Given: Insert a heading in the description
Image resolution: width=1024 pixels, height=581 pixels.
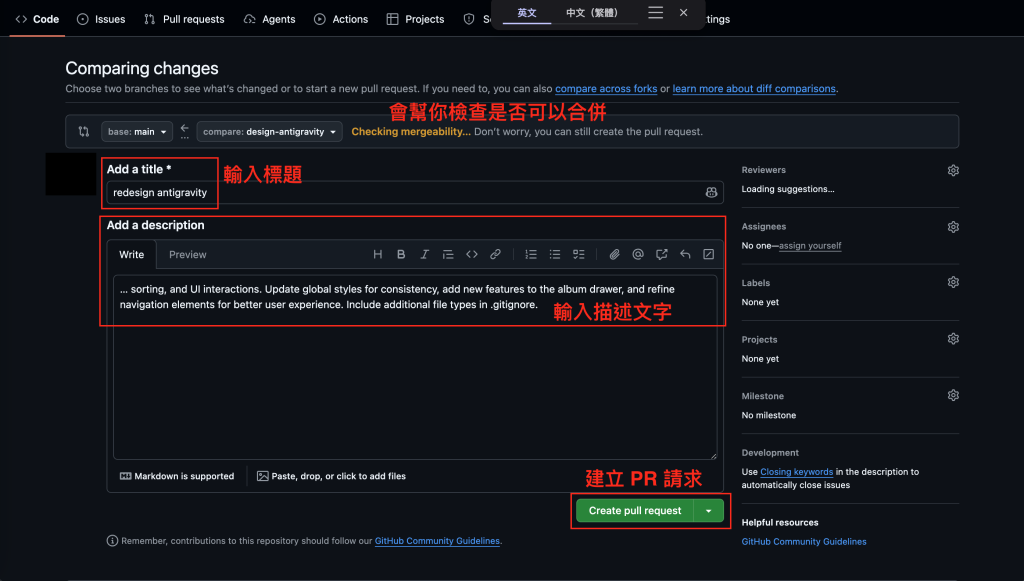Looking at the screenshot, I should pos(377,255).
